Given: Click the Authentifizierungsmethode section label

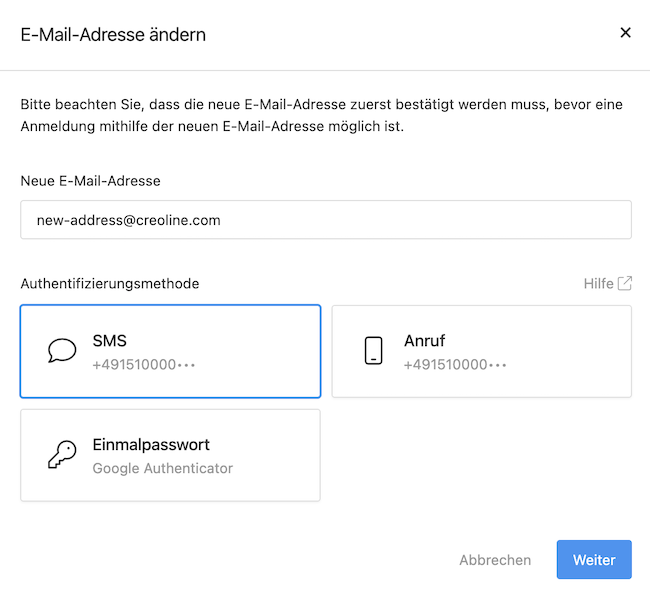Looking at the screenshot, I should [110, 284].
